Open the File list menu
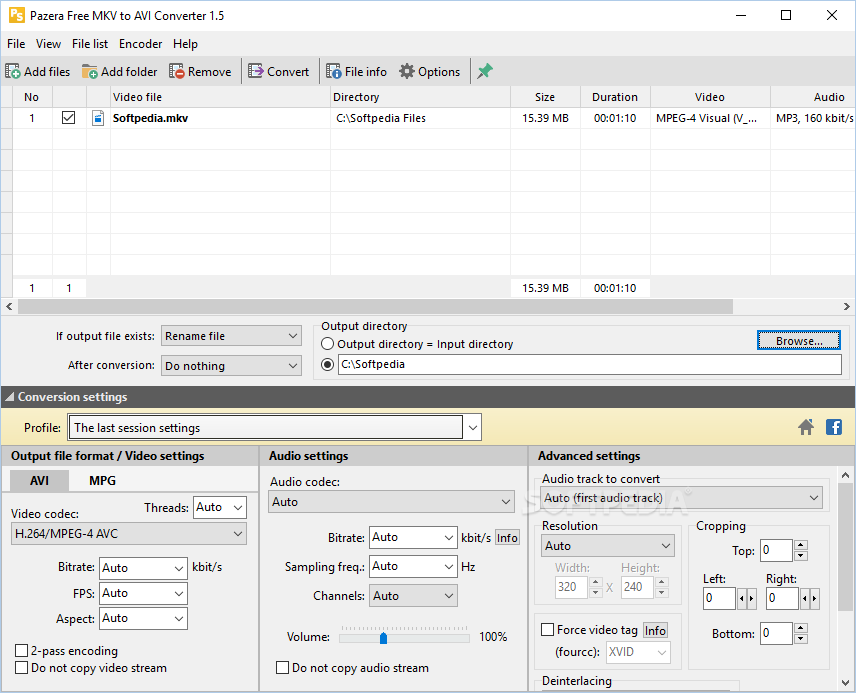The width and height of the screenshot is (856, 693). click(x=90, y=44)
